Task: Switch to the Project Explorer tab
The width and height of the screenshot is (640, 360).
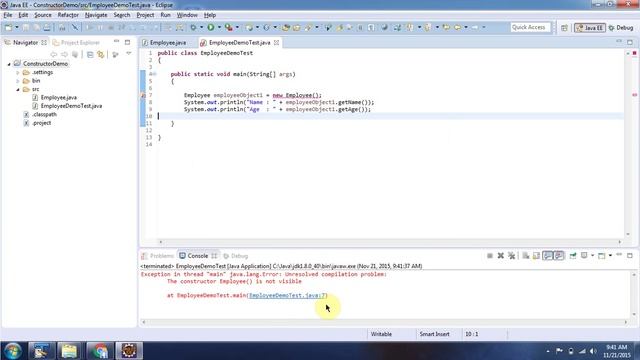Action: (x=76, y=42)
